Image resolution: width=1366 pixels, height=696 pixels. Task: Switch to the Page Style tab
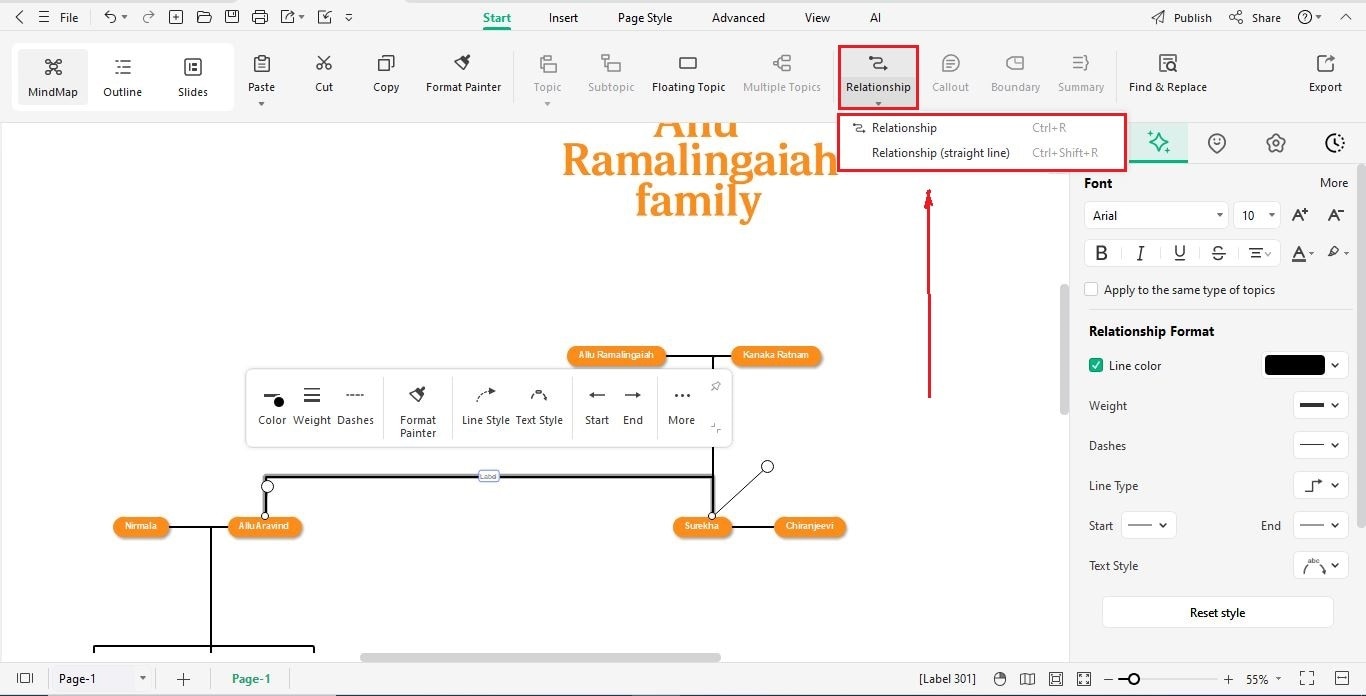(x=645, y=18)
